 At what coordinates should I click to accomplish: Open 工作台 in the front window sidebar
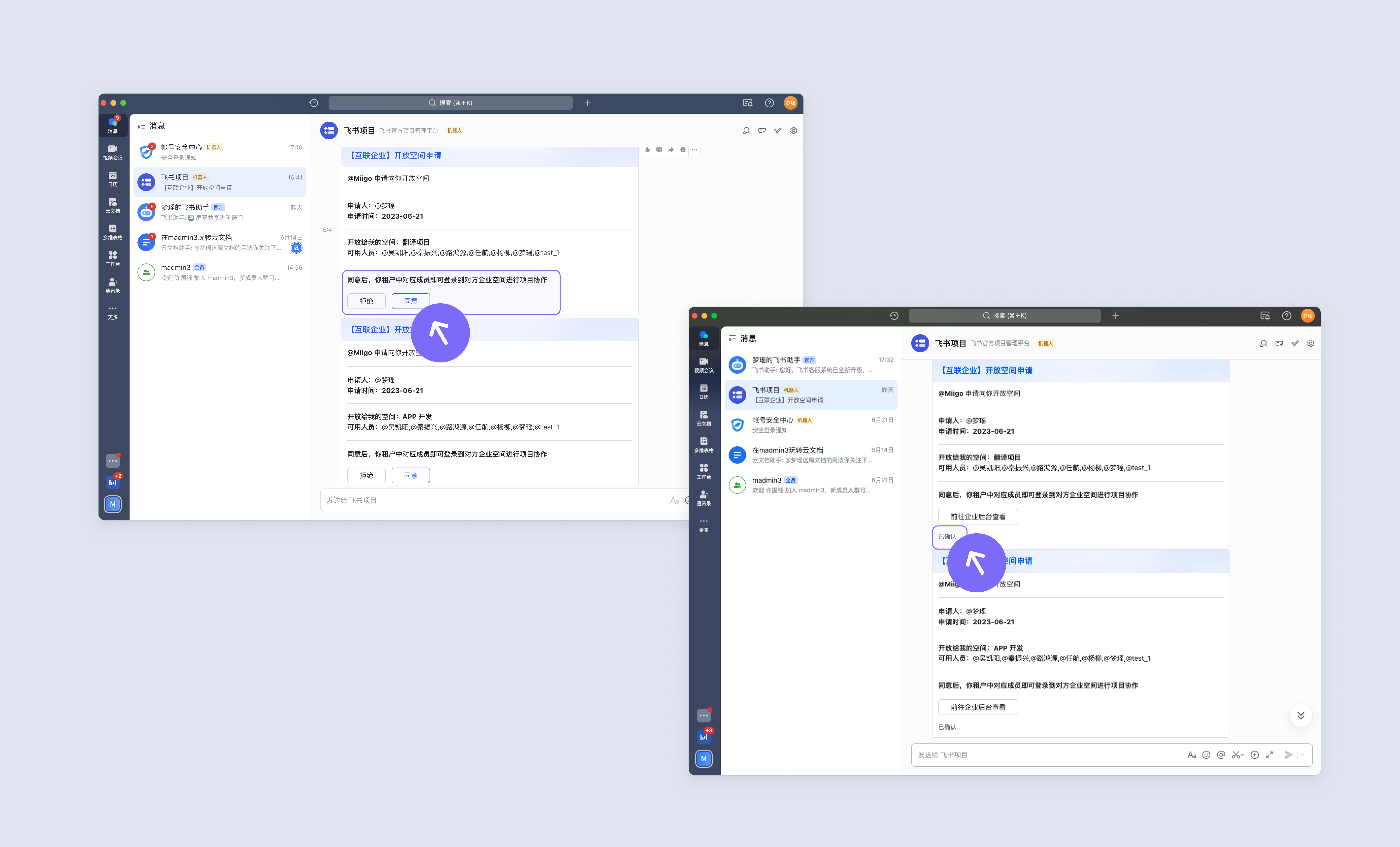click(704, 472)
